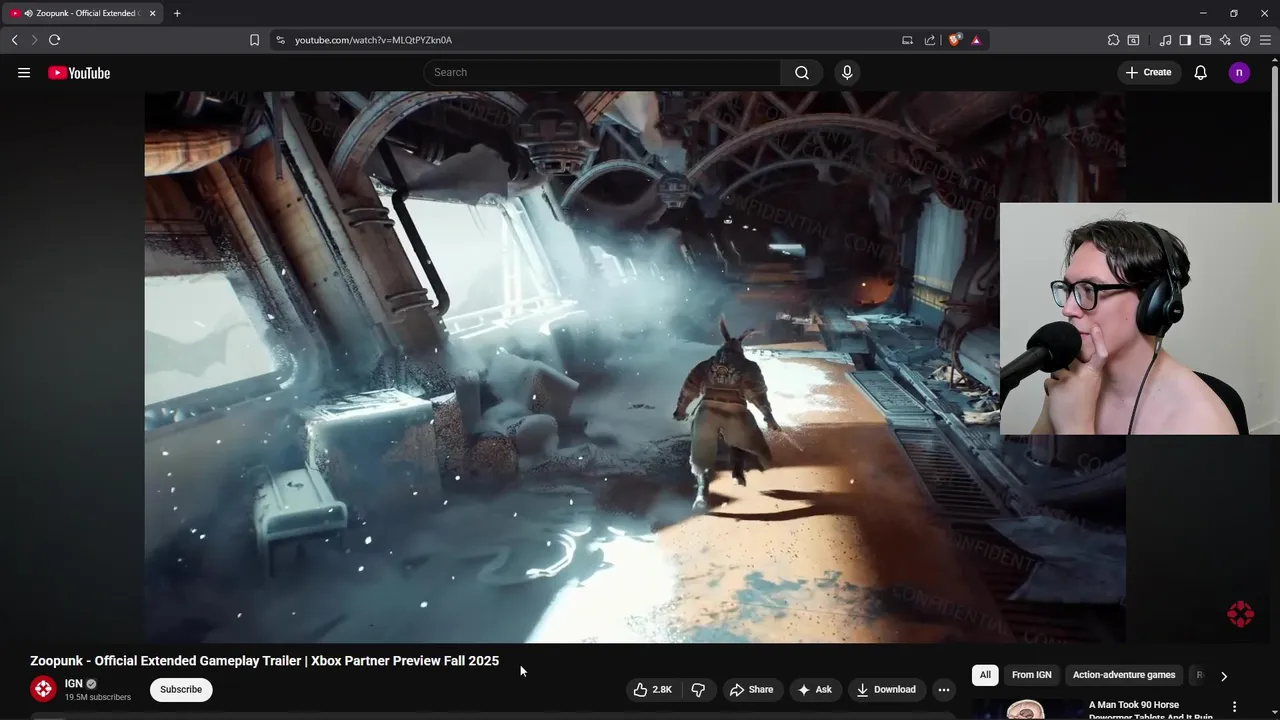The width and height of the screenshot is (1280, 720).
Task: Select the All filter chip
Action: tap(985, 675)
